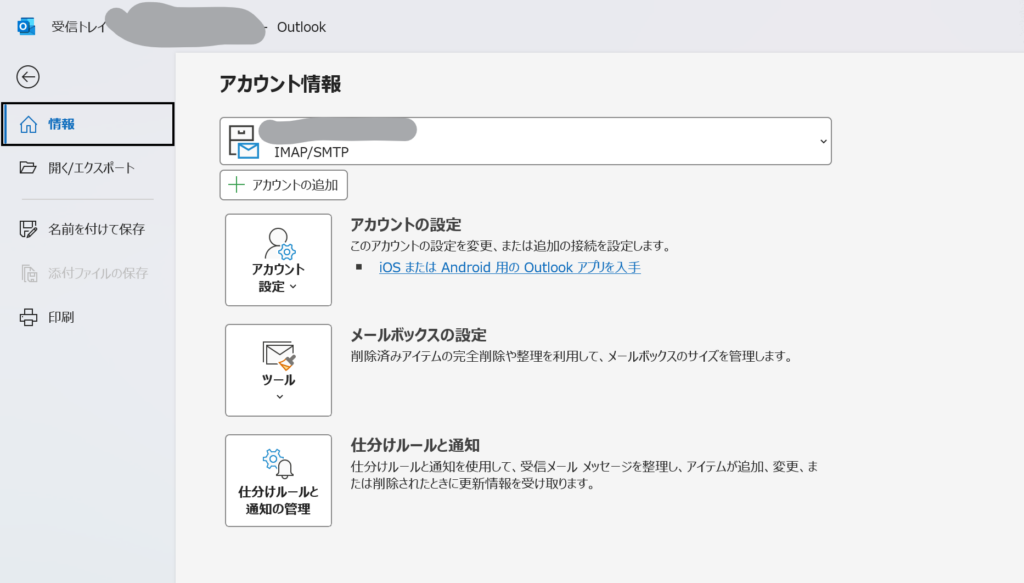Click the person-gear icon for アカウント設定
Image resolution: width=1024 pixels, height=583 pixels.
278,244
